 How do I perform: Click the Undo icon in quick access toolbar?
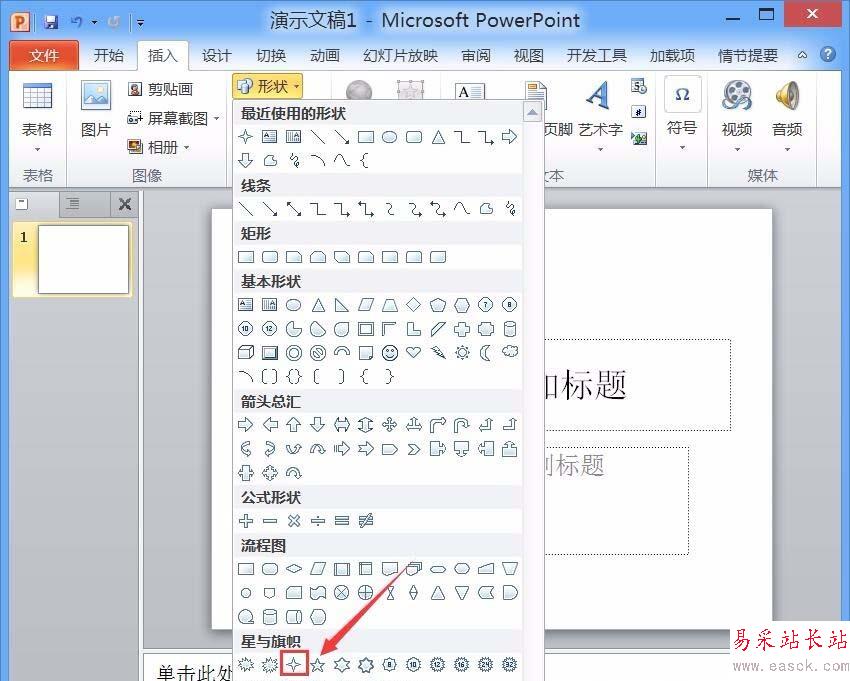(76, 22)
